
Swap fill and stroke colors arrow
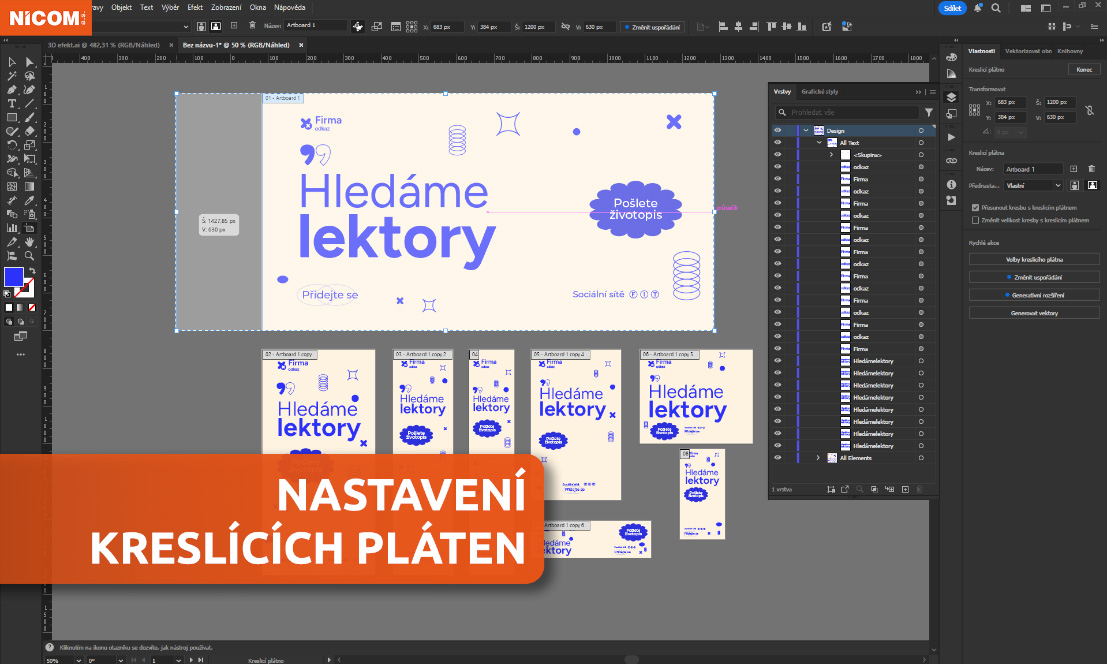coord(32,270)
